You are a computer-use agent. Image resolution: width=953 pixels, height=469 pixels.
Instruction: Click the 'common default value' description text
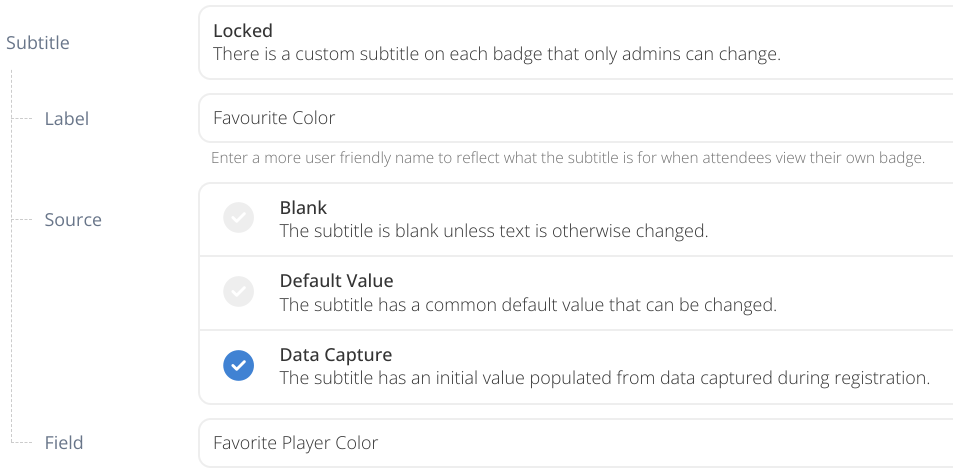(x=527, y=305)
